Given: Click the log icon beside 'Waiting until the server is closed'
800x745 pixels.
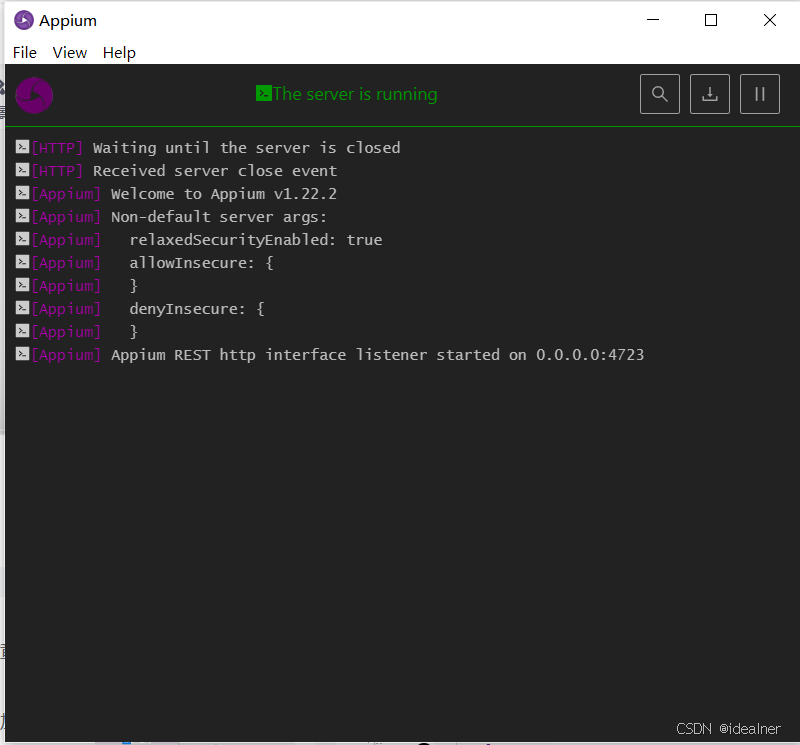Looking at the screenshot, I should [x=22, y=147].
